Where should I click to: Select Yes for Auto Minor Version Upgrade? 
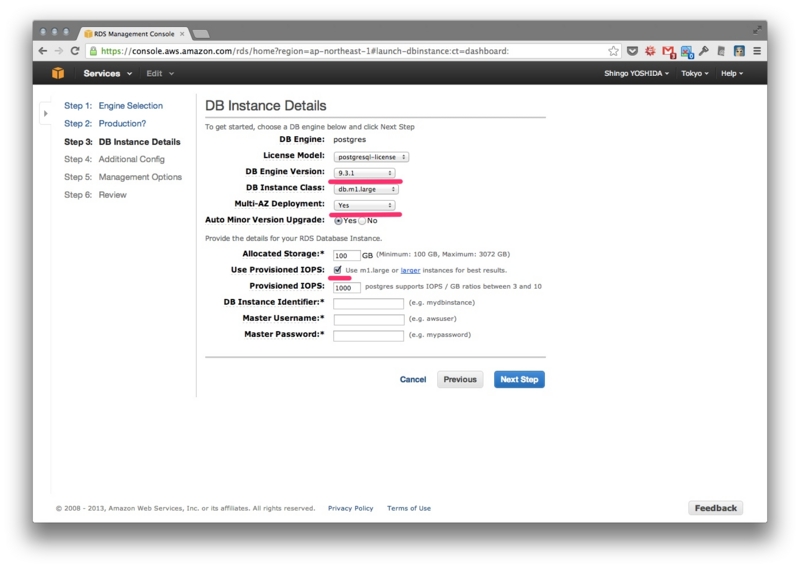pyautogui.click(x=338, y=221)
